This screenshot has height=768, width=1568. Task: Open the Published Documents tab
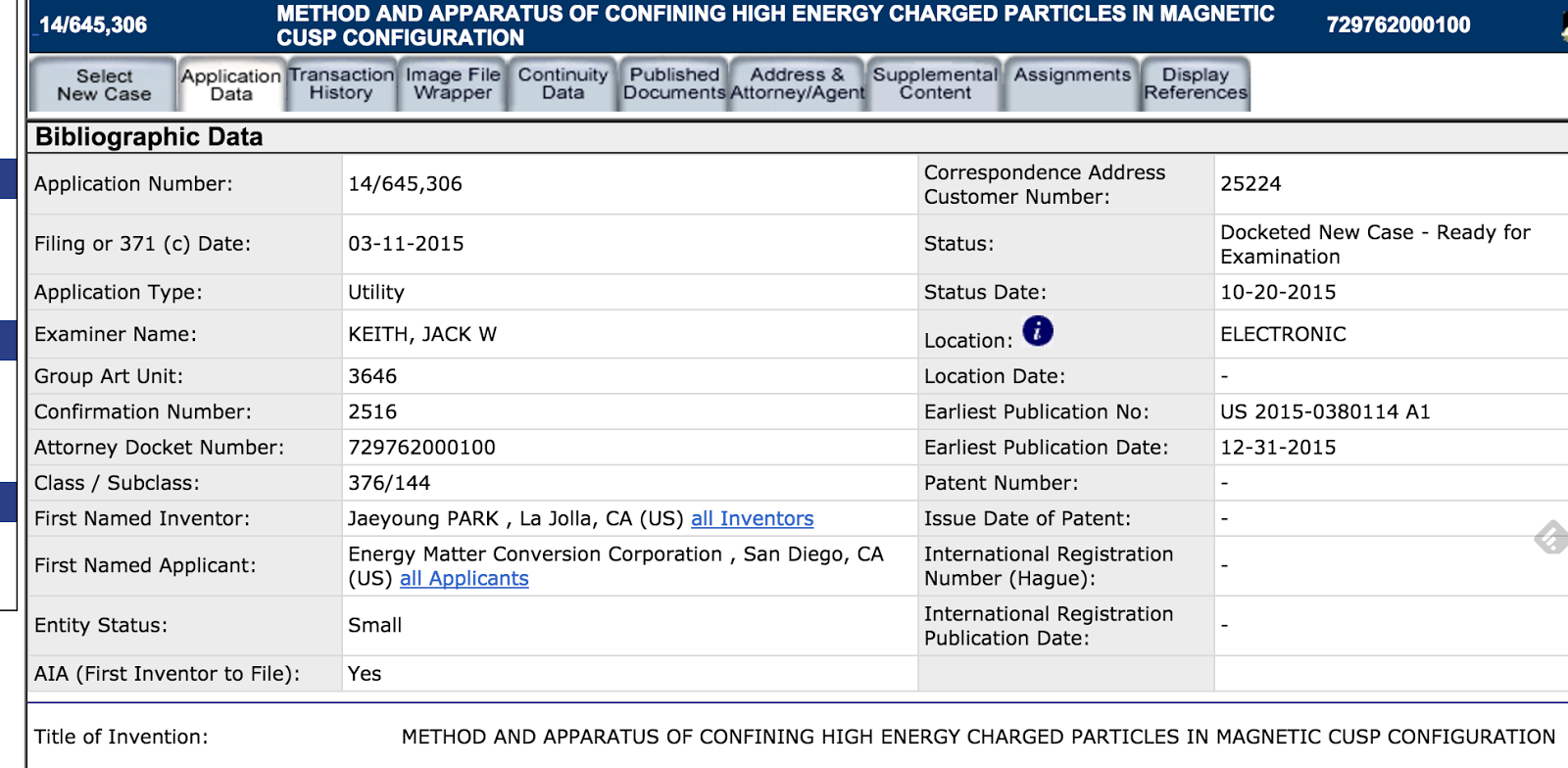tap(674, 84)
